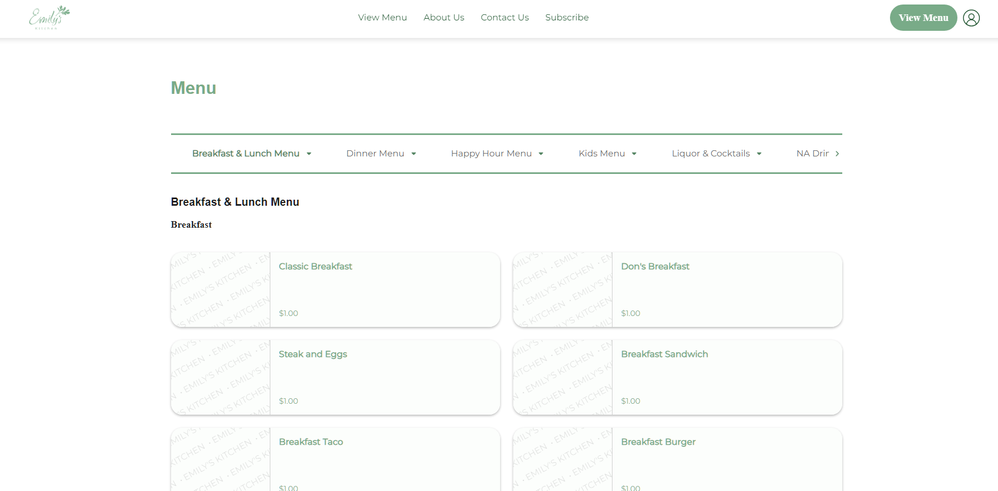The image size is (998, 491).
Task: Click the green View Menu button
Action: (x=922, y=18)
